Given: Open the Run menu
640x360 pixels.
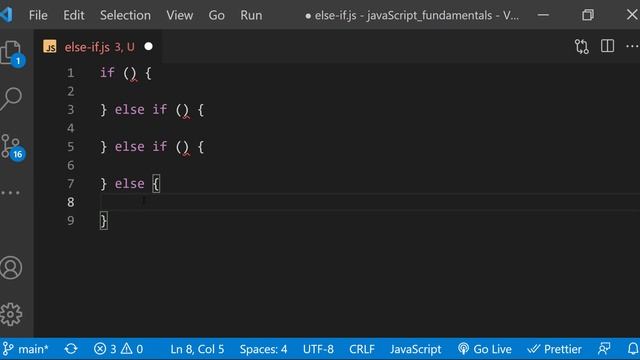Looking at the screenshot, I should [251, 16].
